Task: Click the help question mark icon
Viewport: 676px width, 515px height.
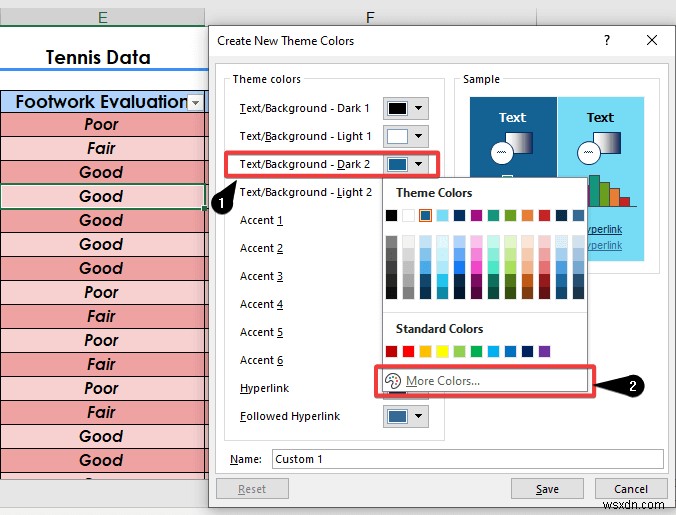Action: pos(607,40)
